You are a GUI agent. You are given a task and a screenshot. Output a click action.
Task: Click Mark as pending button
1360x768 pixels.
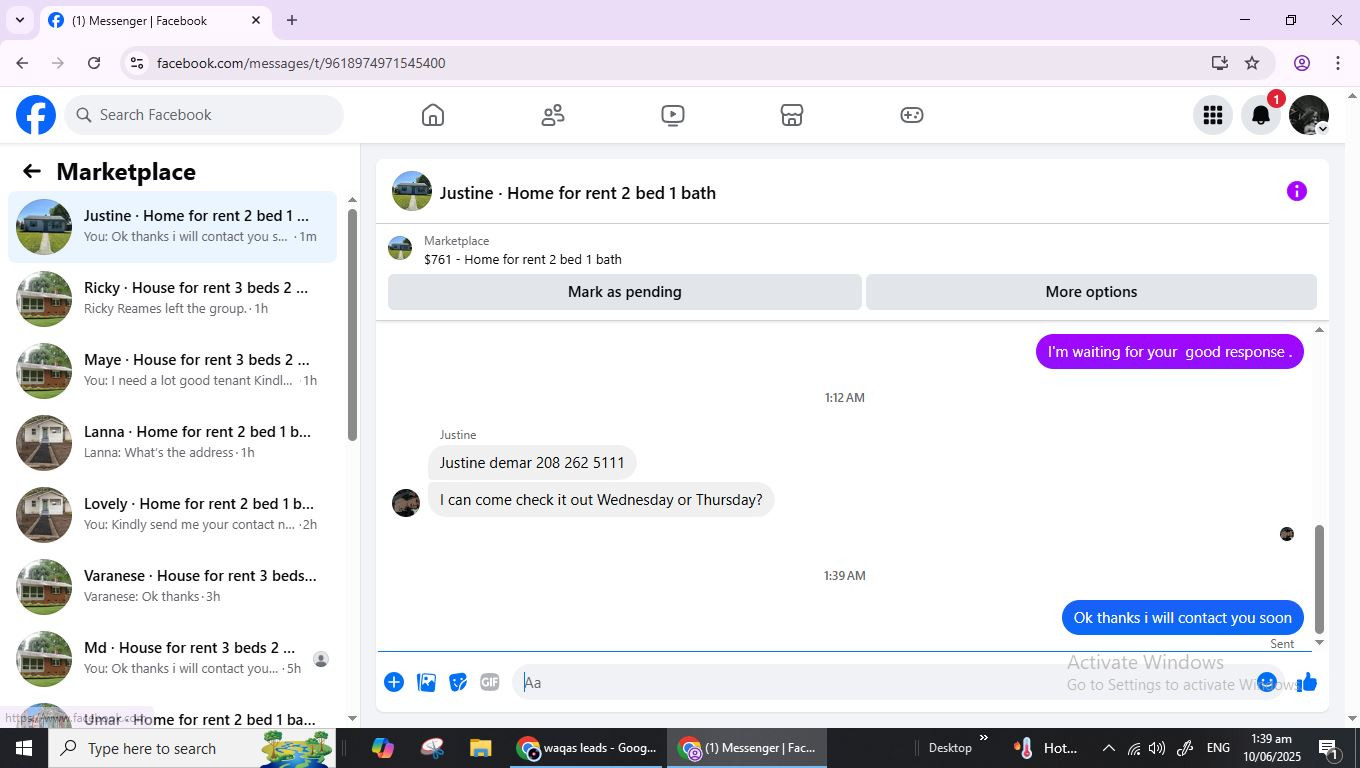[625, 292]
